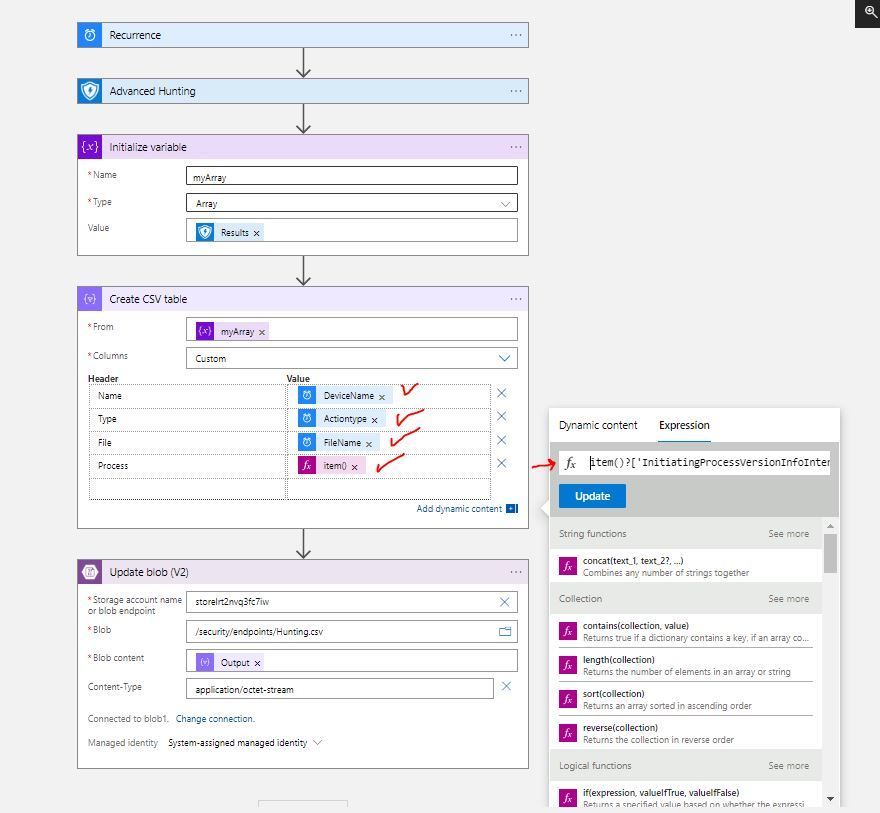Open Initialize variable ellipsis menu
The image size is (880, 813).
pos(516,147)
